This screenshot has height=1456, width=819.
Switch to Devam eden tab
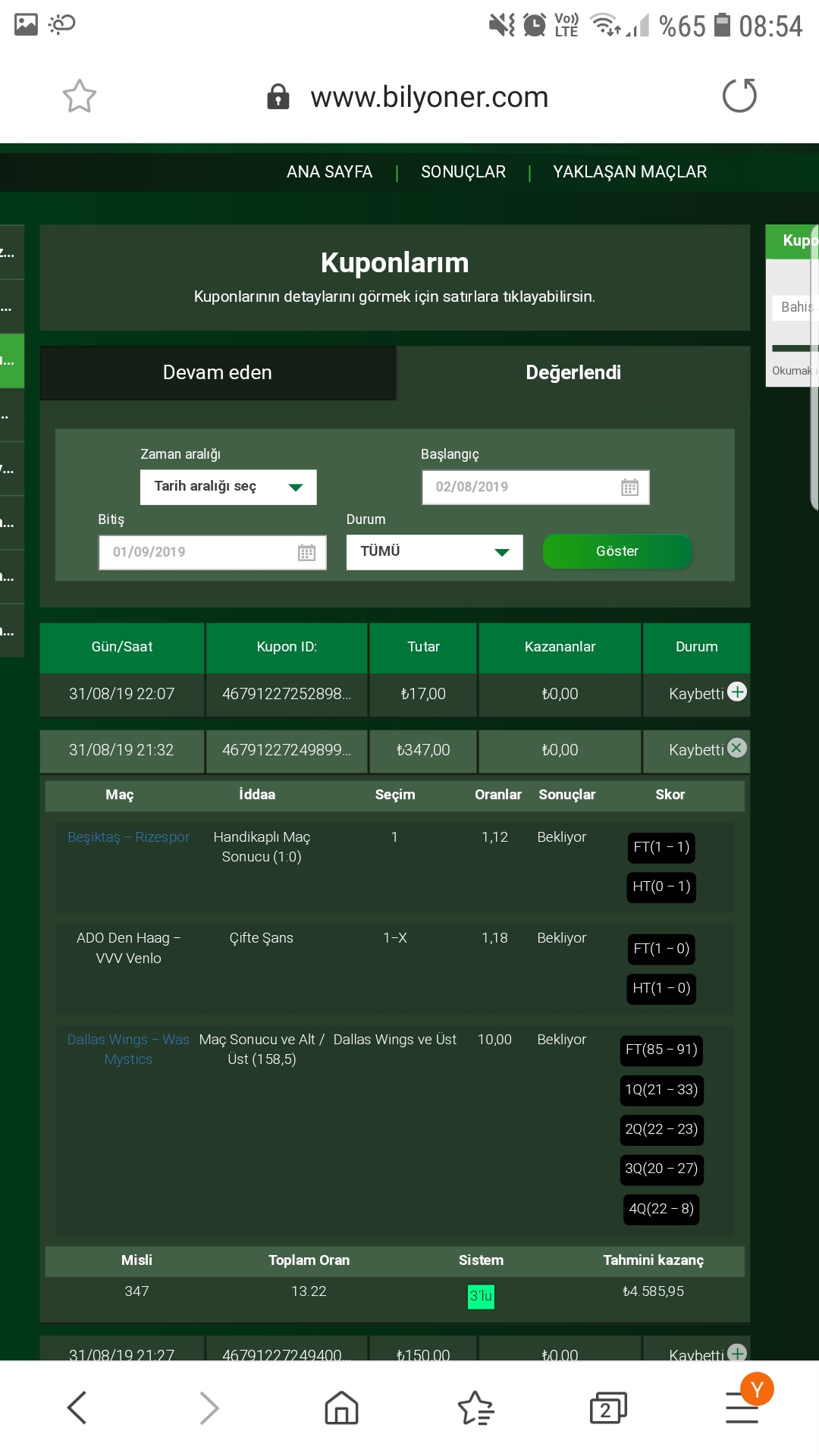tap(218, 373)
